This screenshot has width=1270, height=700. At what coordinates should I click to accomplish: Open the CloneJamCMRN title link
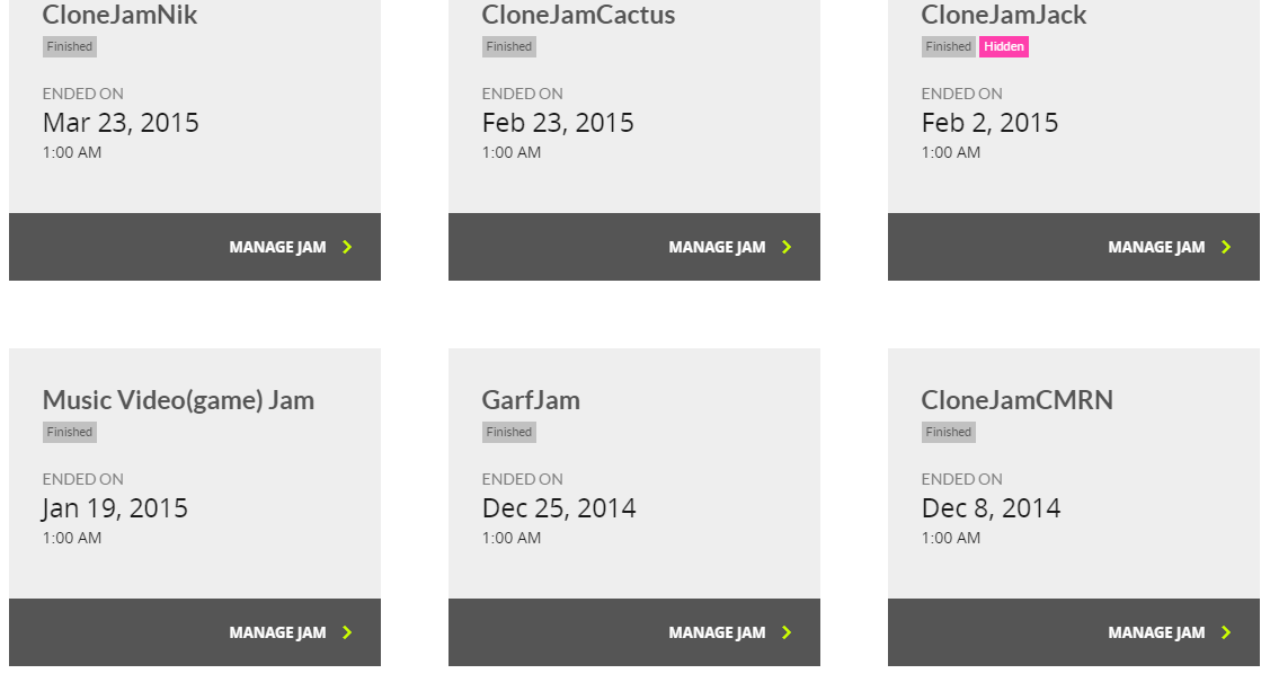[1017, 400]
